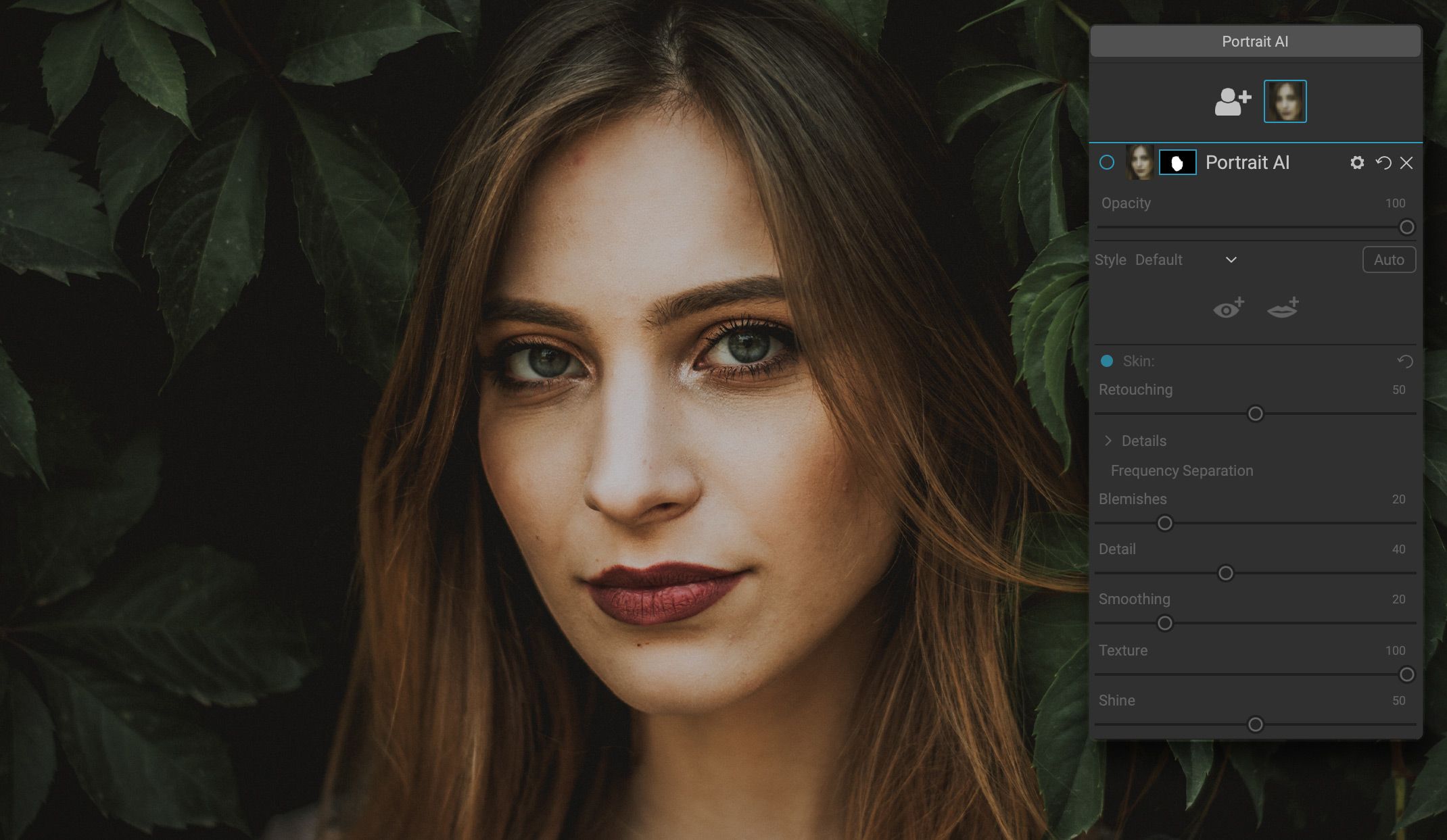
Task: Click the add lips enhancement icon
Action: [x=1283, y=308]
